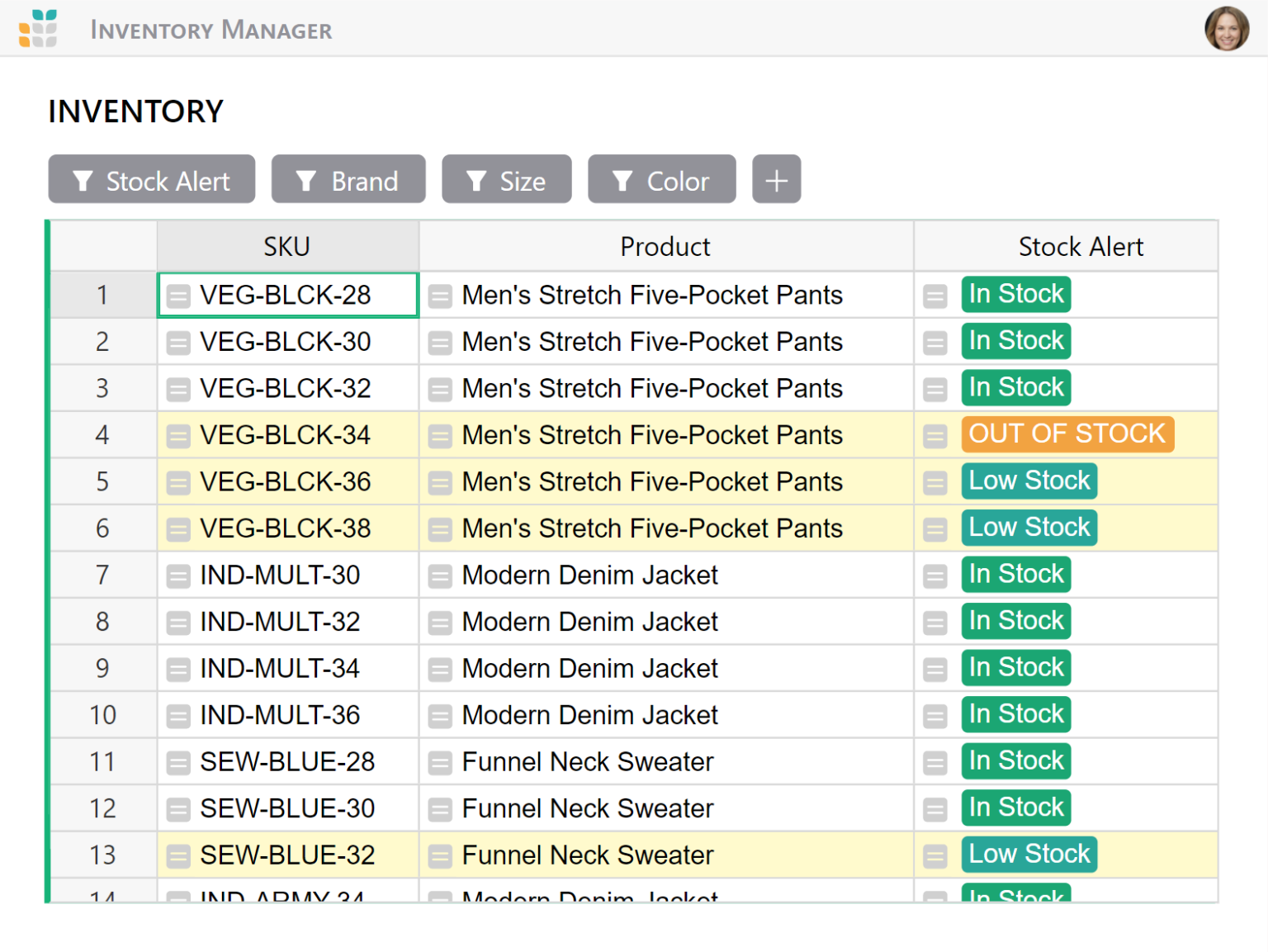Open the expand icon next to the OUT OF STOCK badge

pyautogui.click(x=935, y=435)
